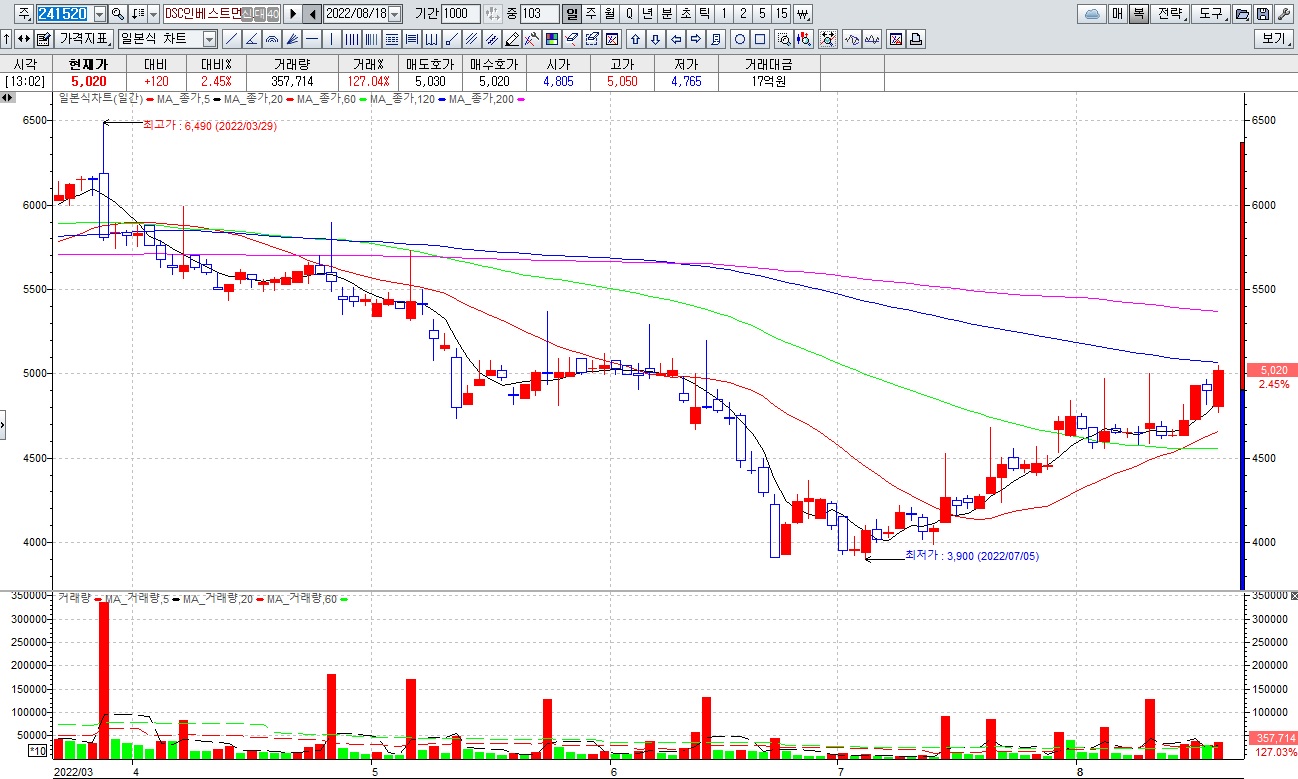Open the stock search magnifier icon
Image resolution: width=1298 pixels, height=779 pixels.
tap(118, 14)
